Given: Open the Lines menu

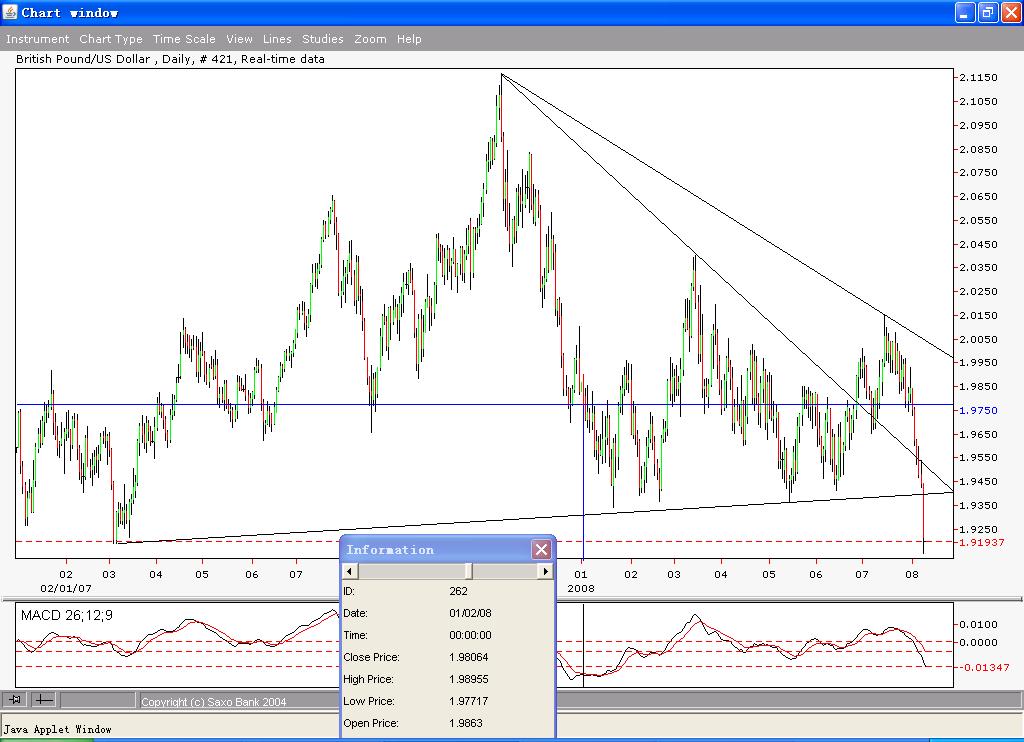Looking at the screenshot, I should pos(277,39).
